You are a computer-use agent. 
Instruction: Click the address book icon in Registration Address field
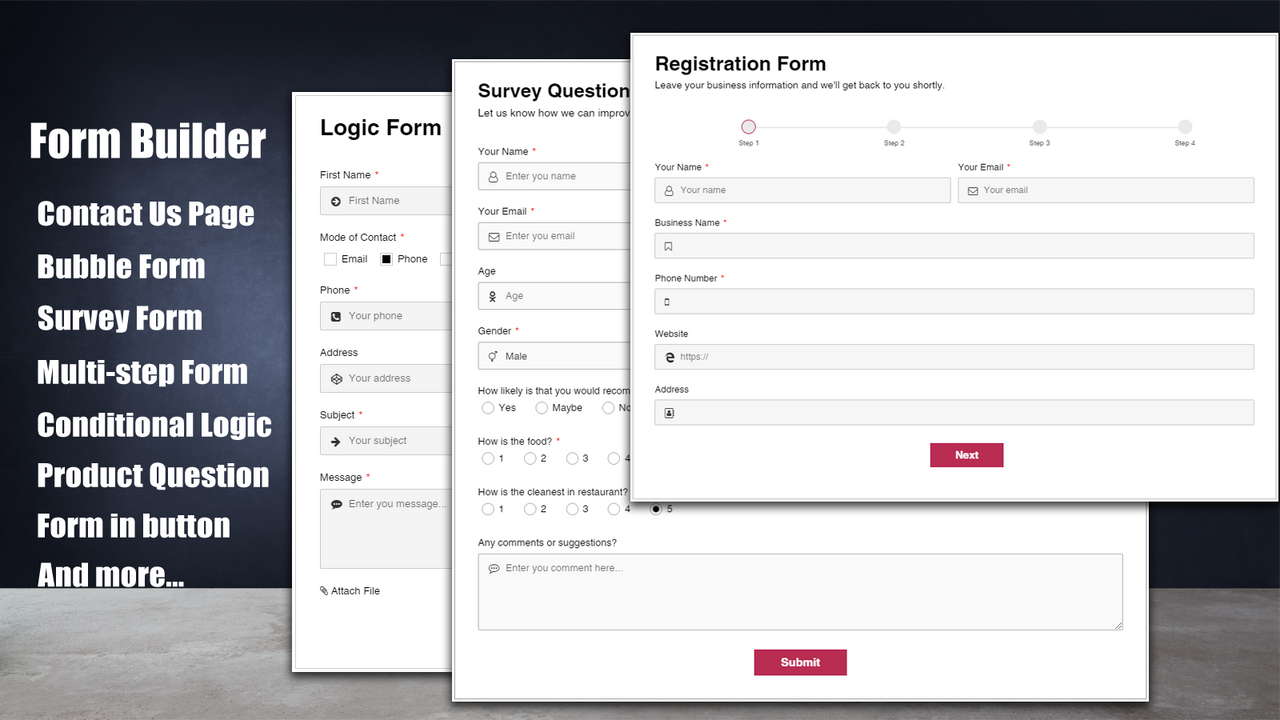tap(669, 412)
